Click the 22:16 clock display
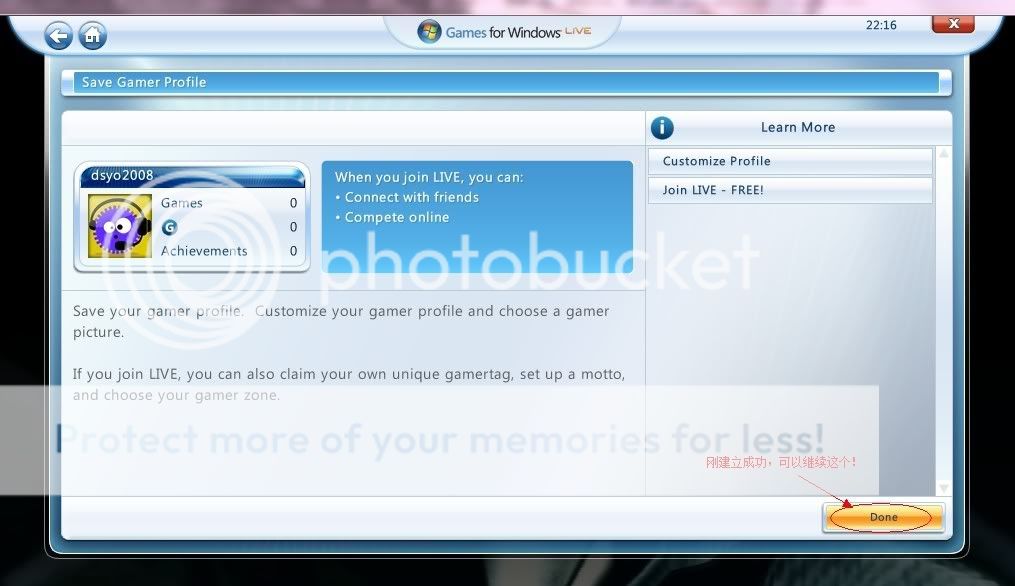The width and height of the screenshot is (1015, 586). coord(881,26)
